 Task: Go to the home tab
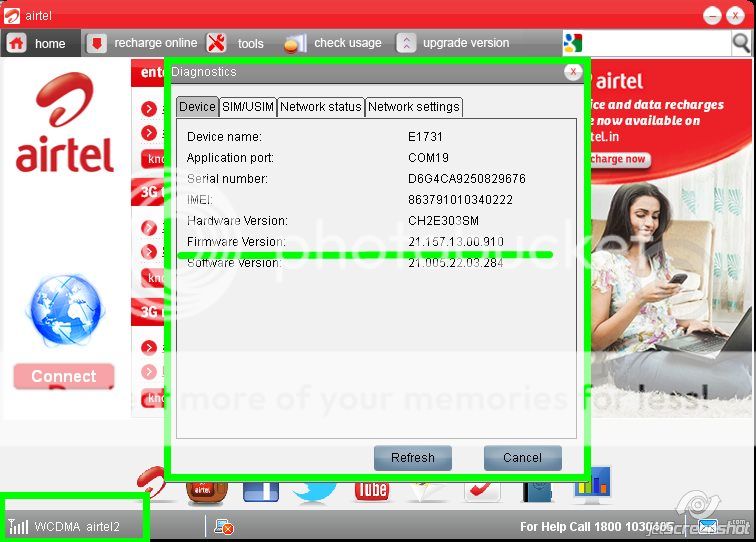coord(40,43)
